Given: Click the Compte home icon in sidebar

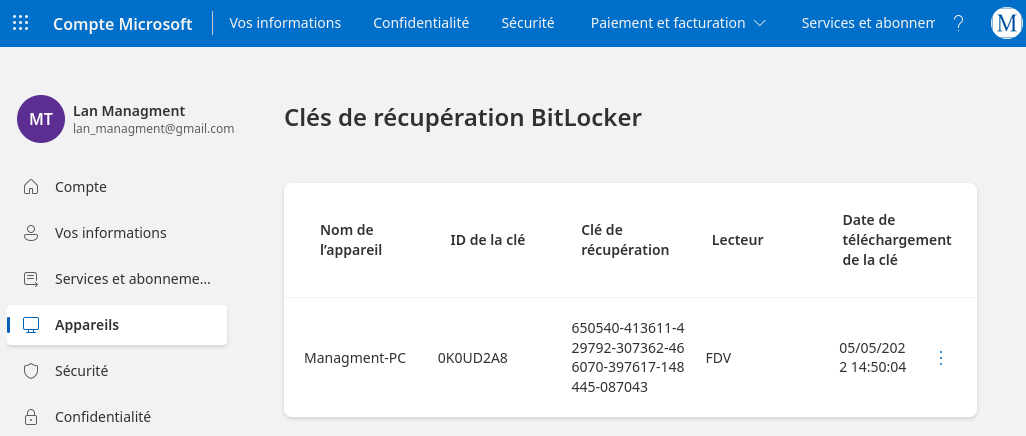Looking at the screenshot, I should 31,187.
